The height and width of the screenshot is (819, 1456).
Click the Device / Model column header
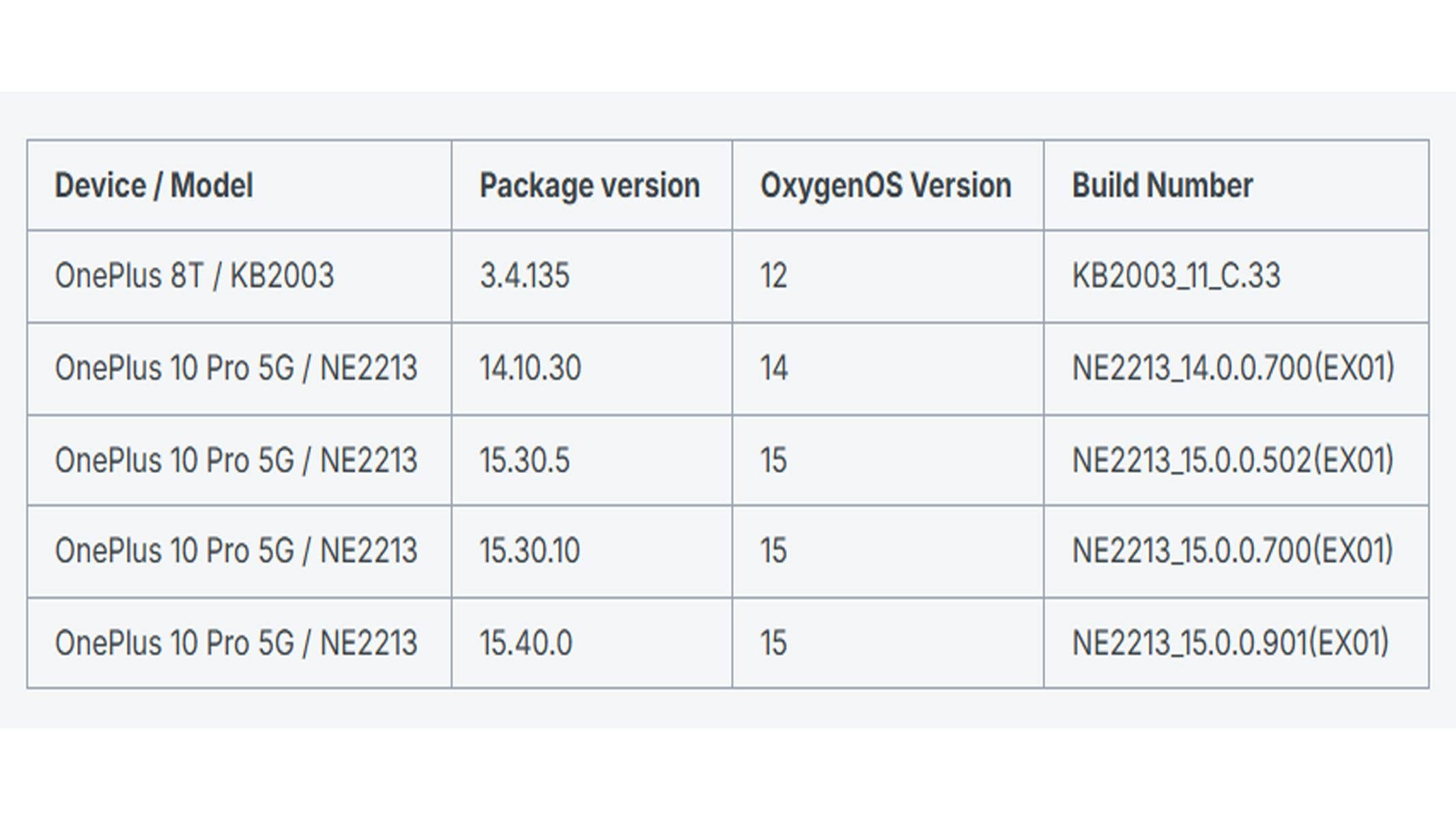[x=154, y=186]
